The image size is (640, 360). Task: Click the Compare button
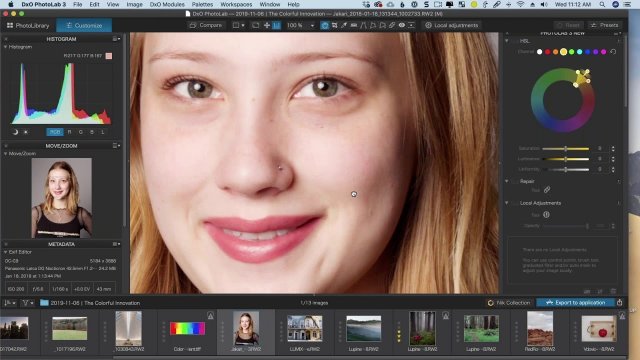pyautogui.click(x=206, y=25)
